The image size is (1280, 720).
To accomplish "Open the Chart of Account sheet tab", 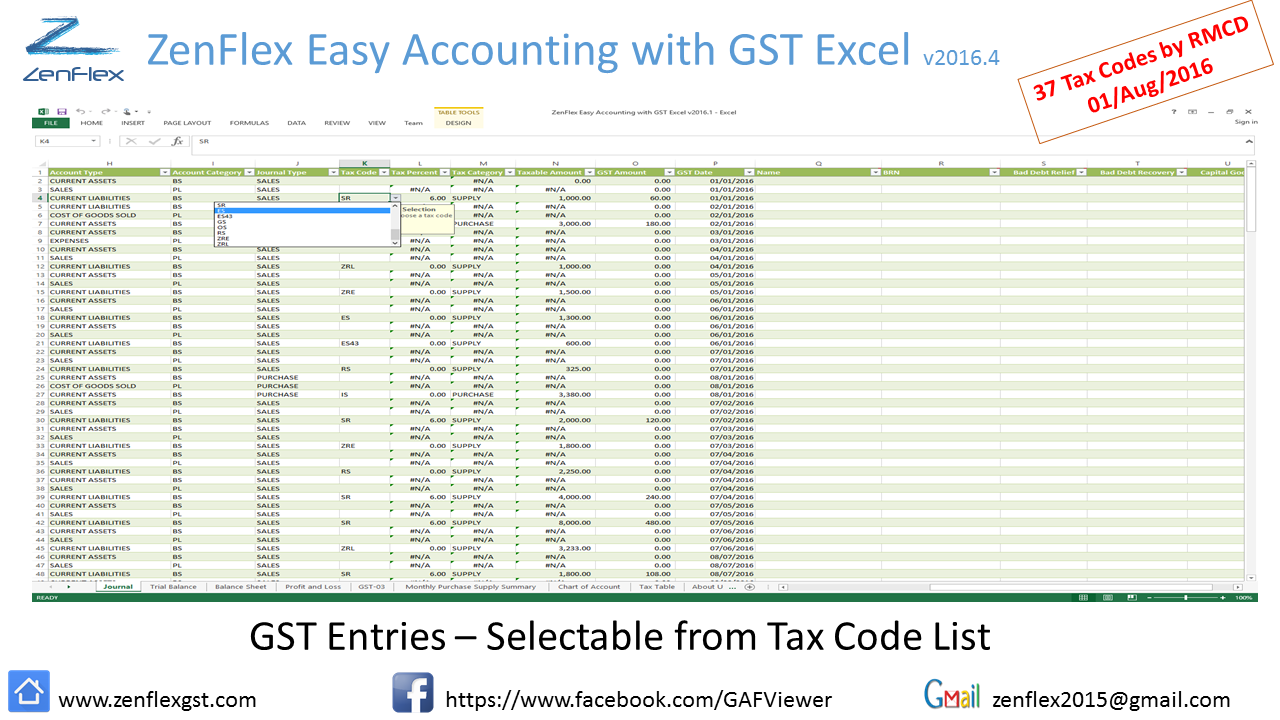I will click(589, 587).
